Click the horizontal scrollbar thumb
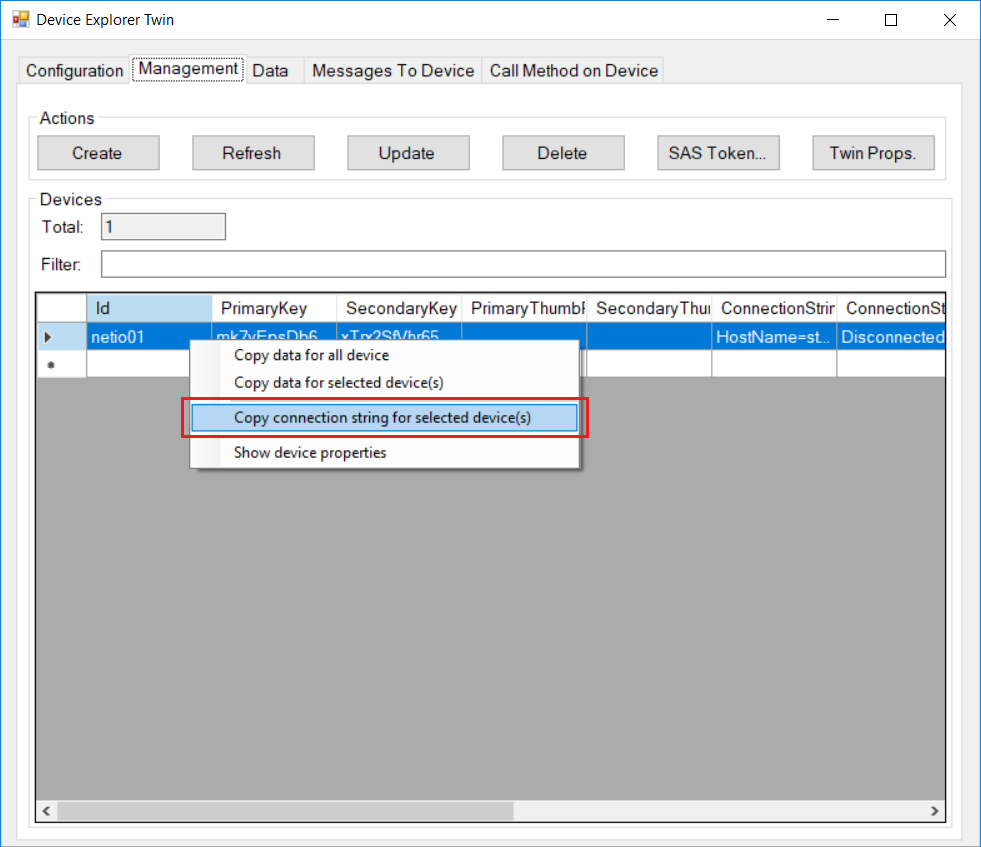This screenshot has width=981, height=847. tap(285, 811)
